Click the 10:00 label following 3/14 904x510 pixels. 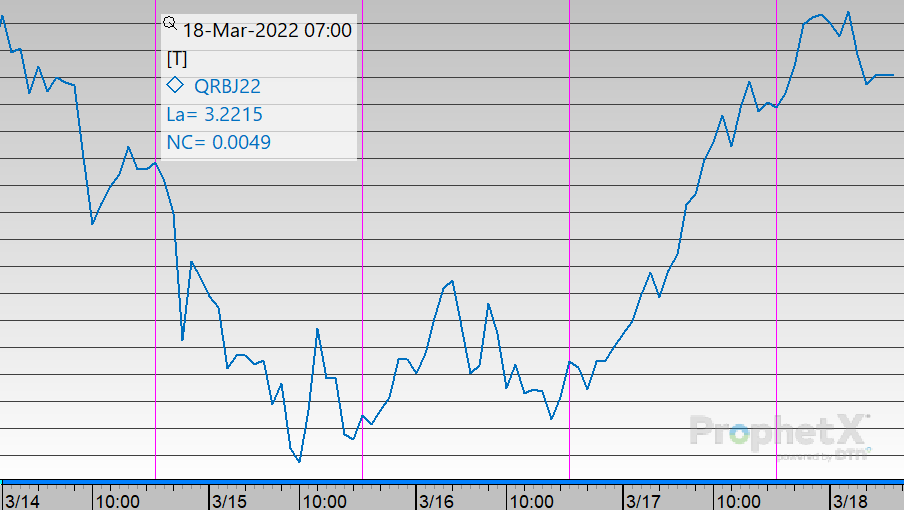119,499
